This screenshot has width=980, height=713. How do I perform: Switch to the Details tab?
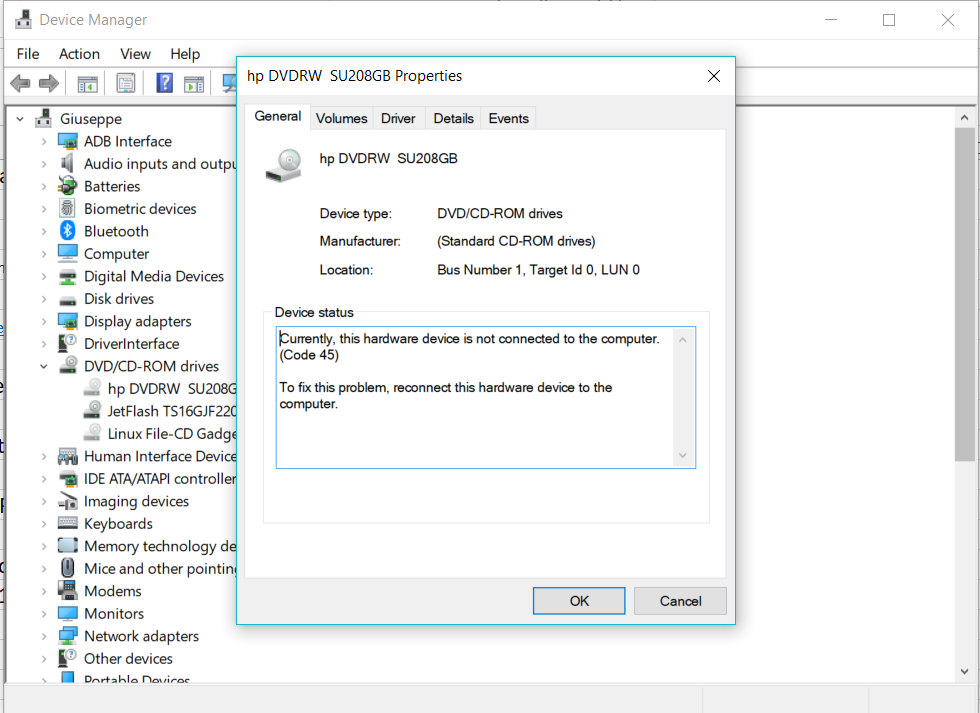[454, 118]
